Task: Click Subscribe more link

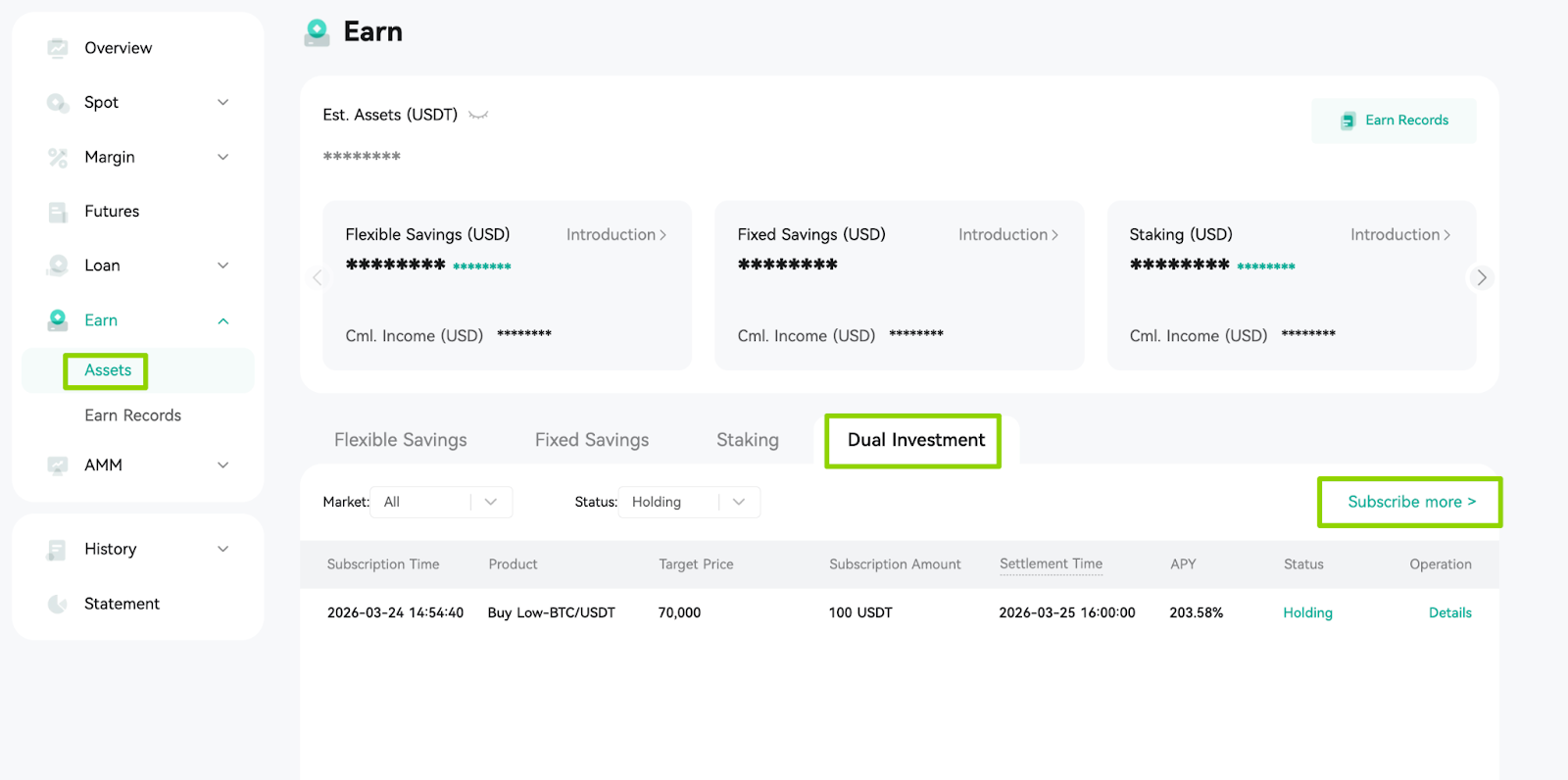Action: (1411, 502)
